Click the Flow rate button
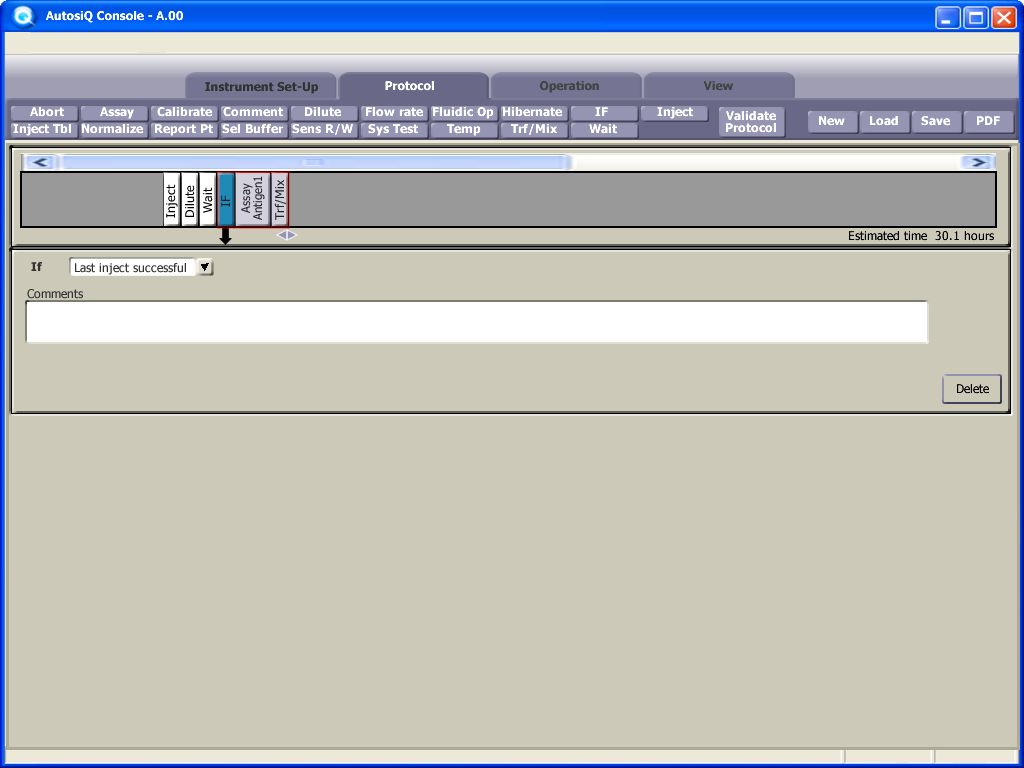The image size is (1024, 768). coord(394,112)
